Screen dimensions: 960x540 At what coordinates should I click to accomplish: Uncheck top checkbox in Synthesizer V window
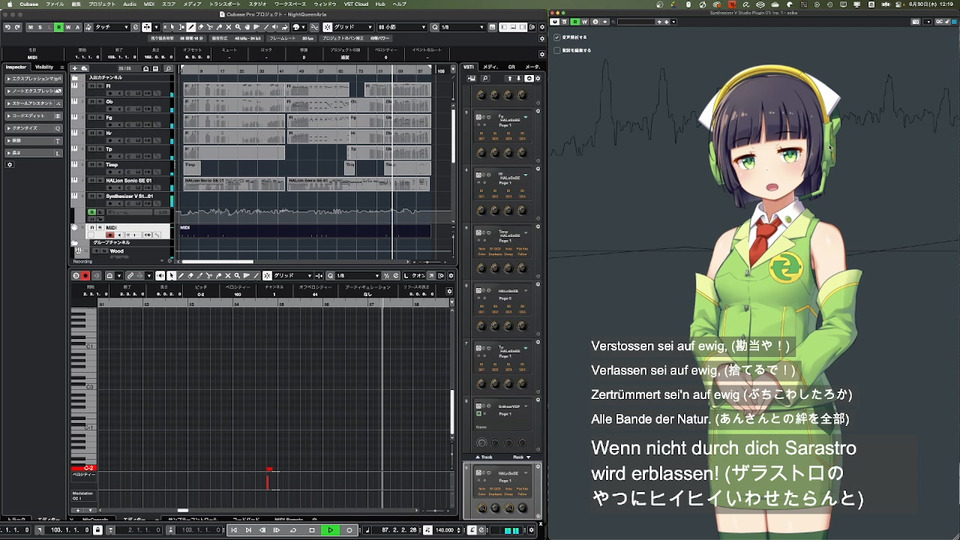pyautogui.click(x=557, y=37)
